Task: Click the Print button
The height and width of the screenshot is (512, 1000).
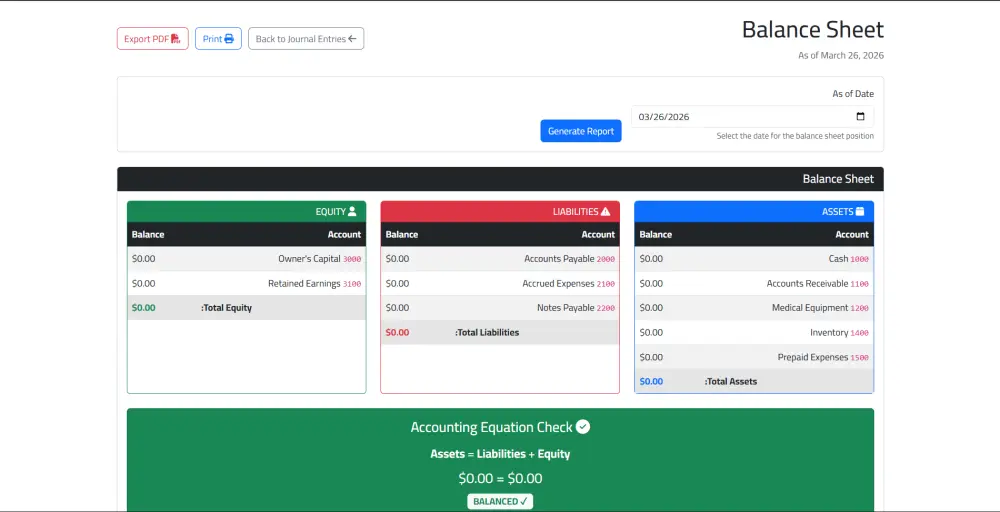Action: (x=218, y=39)
